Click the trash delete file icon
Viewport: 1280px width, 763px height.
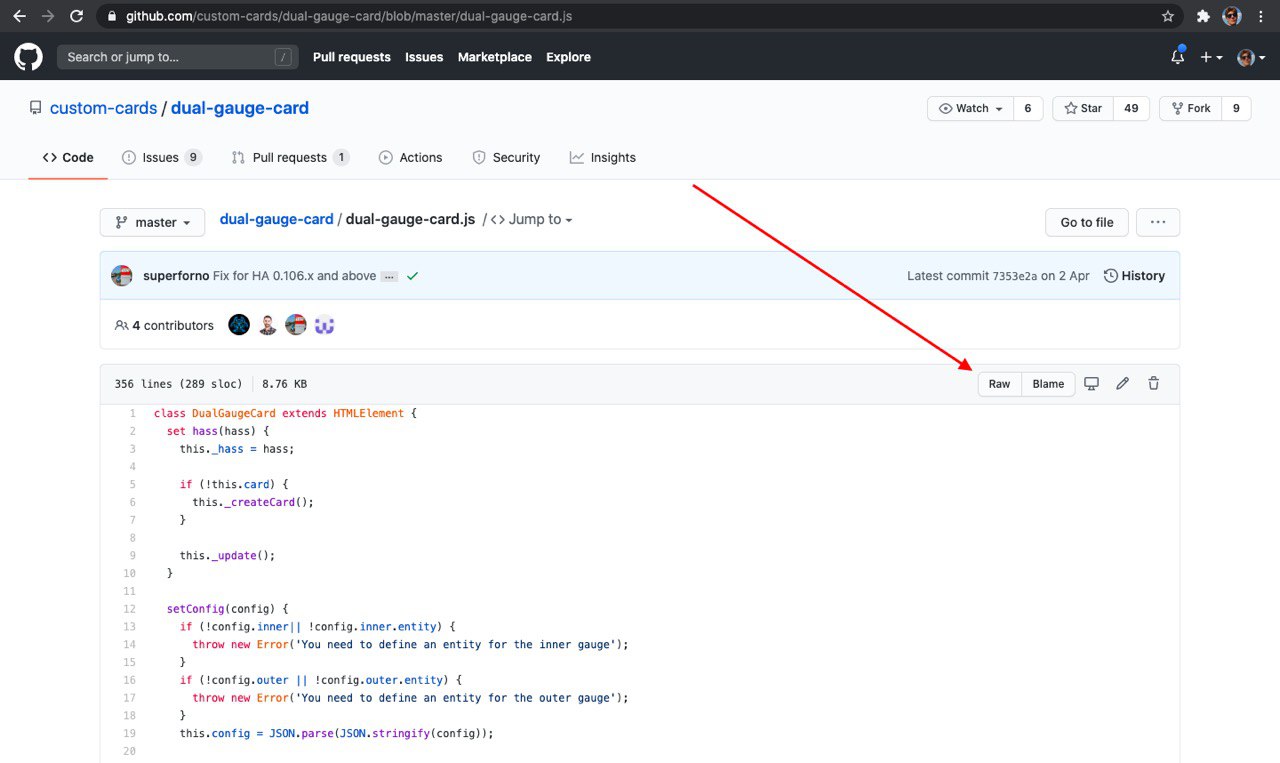(1153, 384)
